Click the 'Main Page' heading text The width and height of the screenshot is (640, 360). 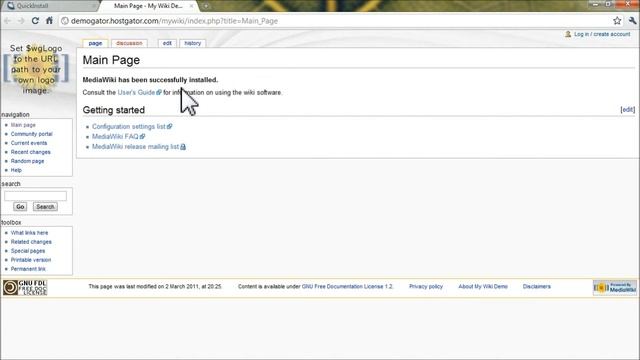coord(111,60)
